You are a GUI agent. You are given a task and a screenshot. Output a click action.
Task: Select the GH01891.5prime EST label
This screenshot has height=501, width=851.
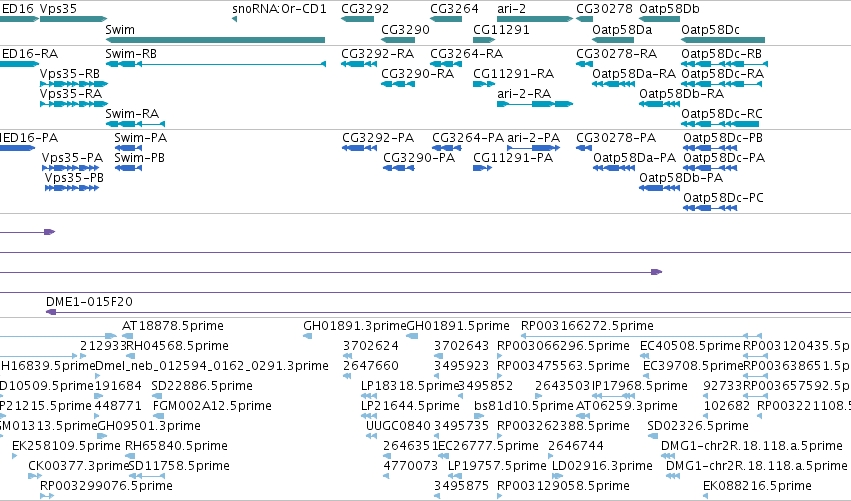click(458, 326)
